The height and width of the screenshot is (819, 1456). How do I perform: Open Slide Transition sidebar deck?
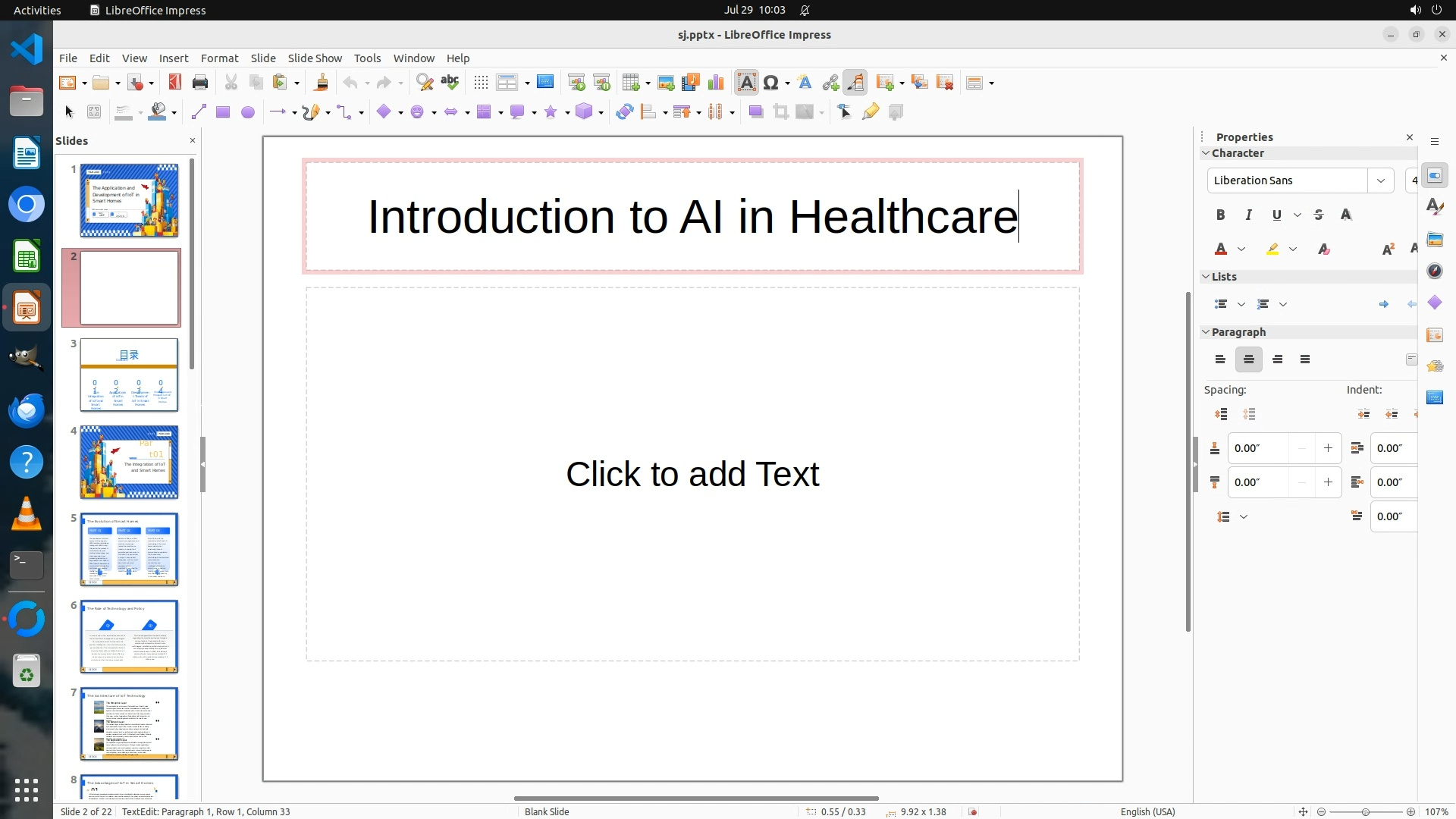click(1434, 335)
